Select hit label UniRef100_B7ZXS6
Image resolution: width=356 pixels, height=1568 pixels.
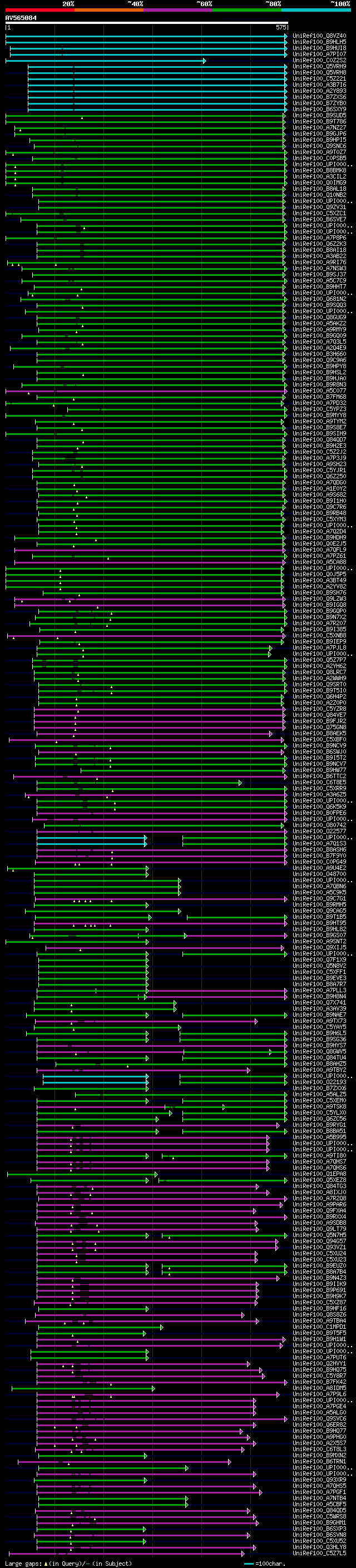coord(319,97)
